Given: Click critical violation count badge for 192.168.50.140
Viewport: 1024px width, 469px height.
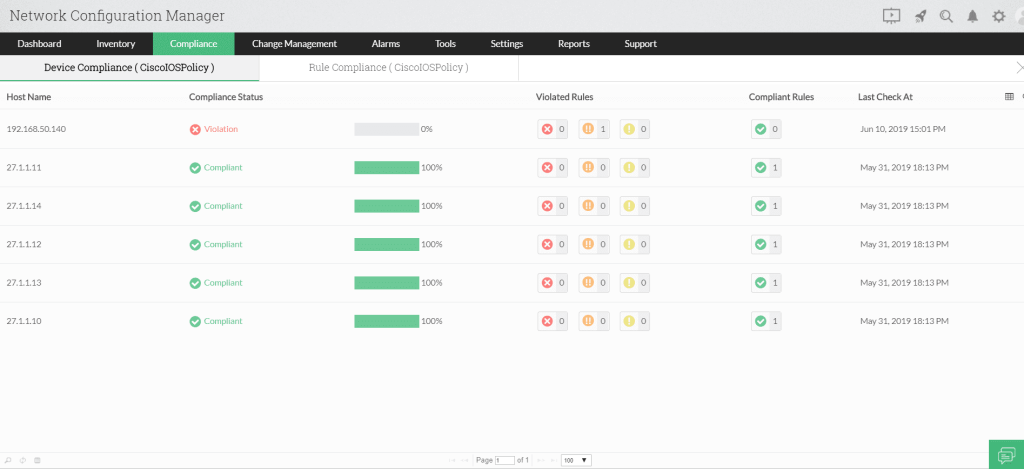Looking at the screenshot, I should click(552, 129).
